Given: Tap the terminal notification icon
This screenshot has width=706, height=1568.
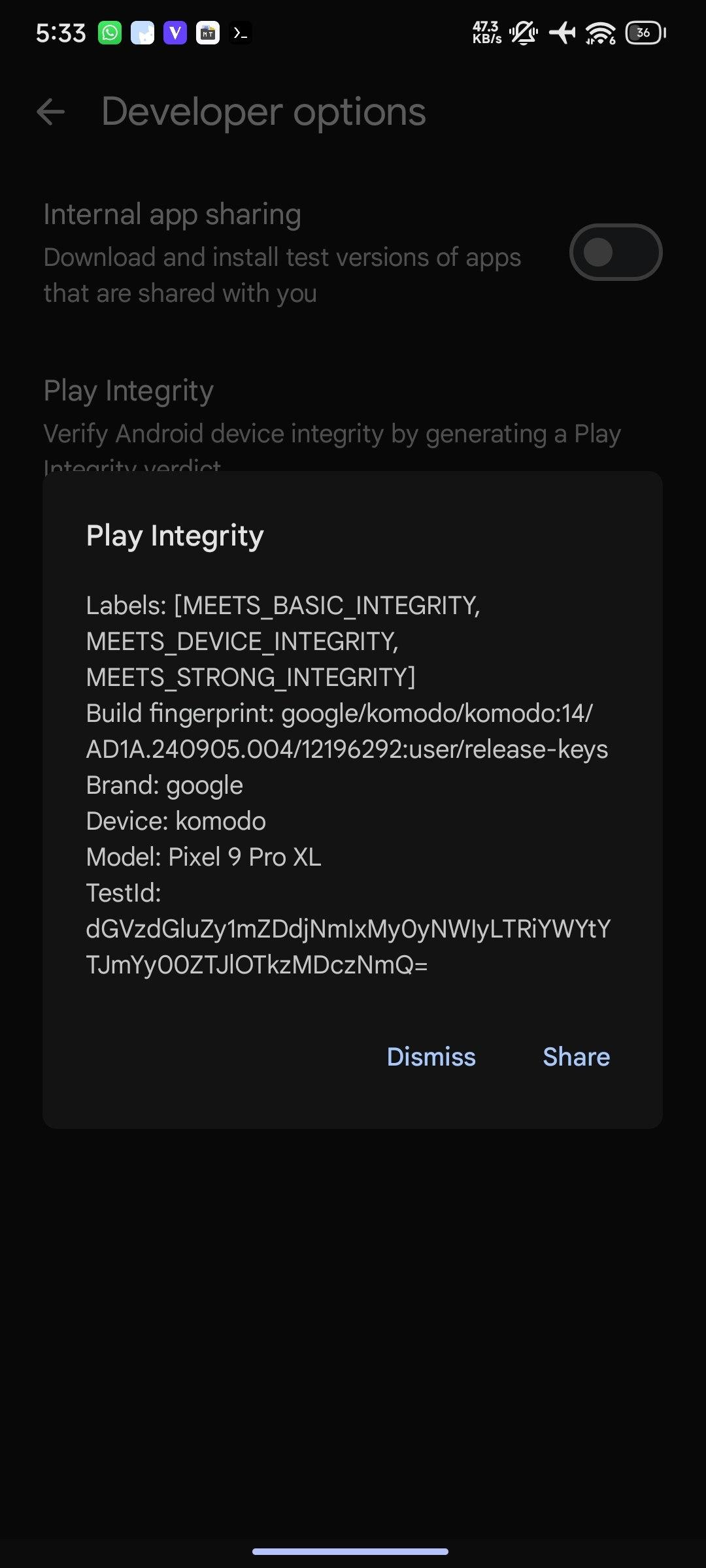Looking at the screenshot, I should click(241, 33).
